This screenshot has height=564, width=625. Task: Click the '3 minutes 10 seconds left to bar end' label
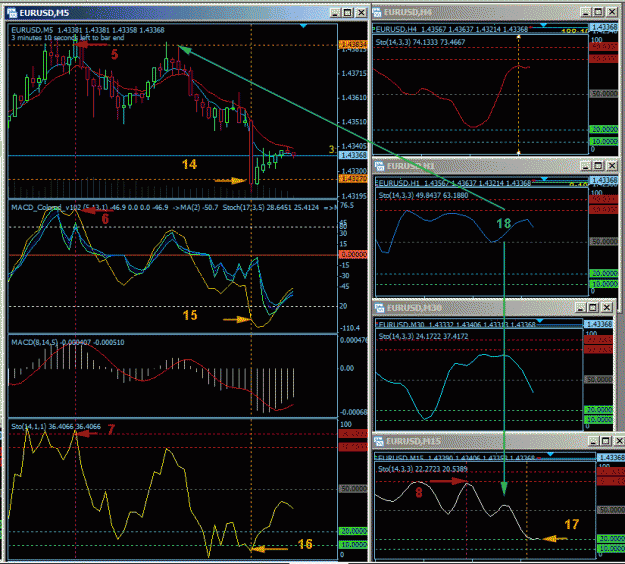pos(68,38)
